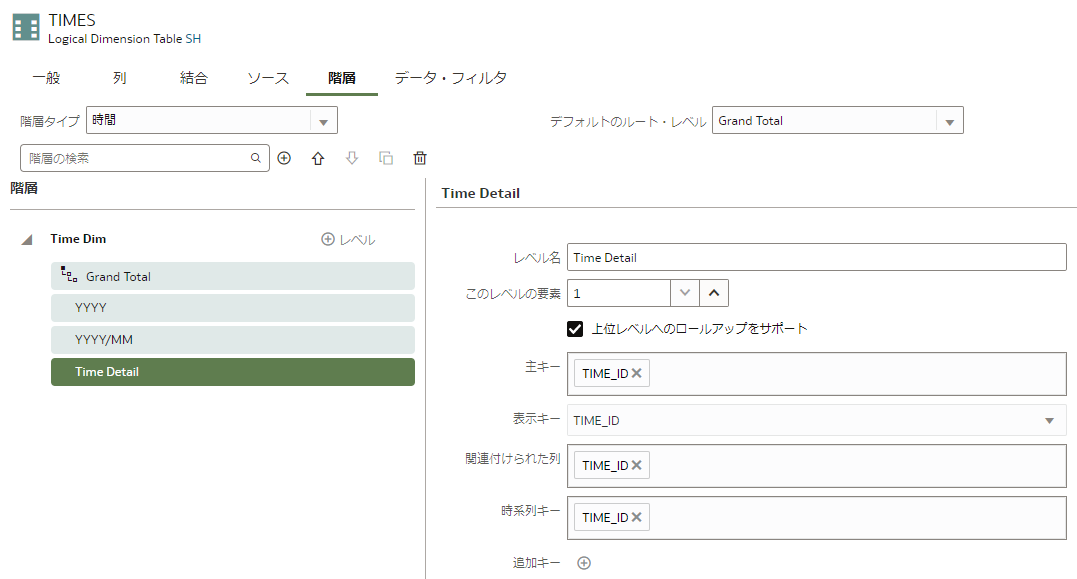Select Time Detail level row

click(233, 372)
